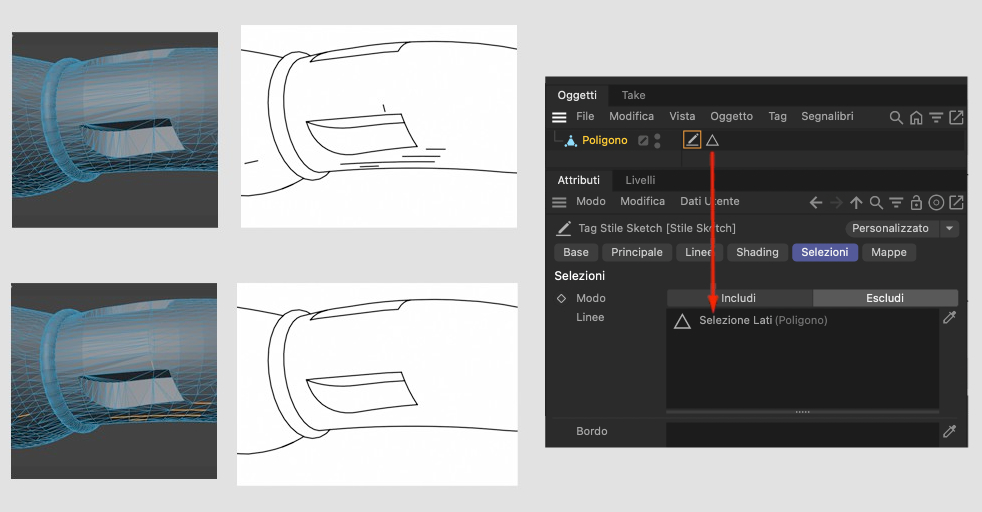Select the edge selection tag triangle on Poligono
The height and width of the screenshot is (512, 982).
point(713,140)
